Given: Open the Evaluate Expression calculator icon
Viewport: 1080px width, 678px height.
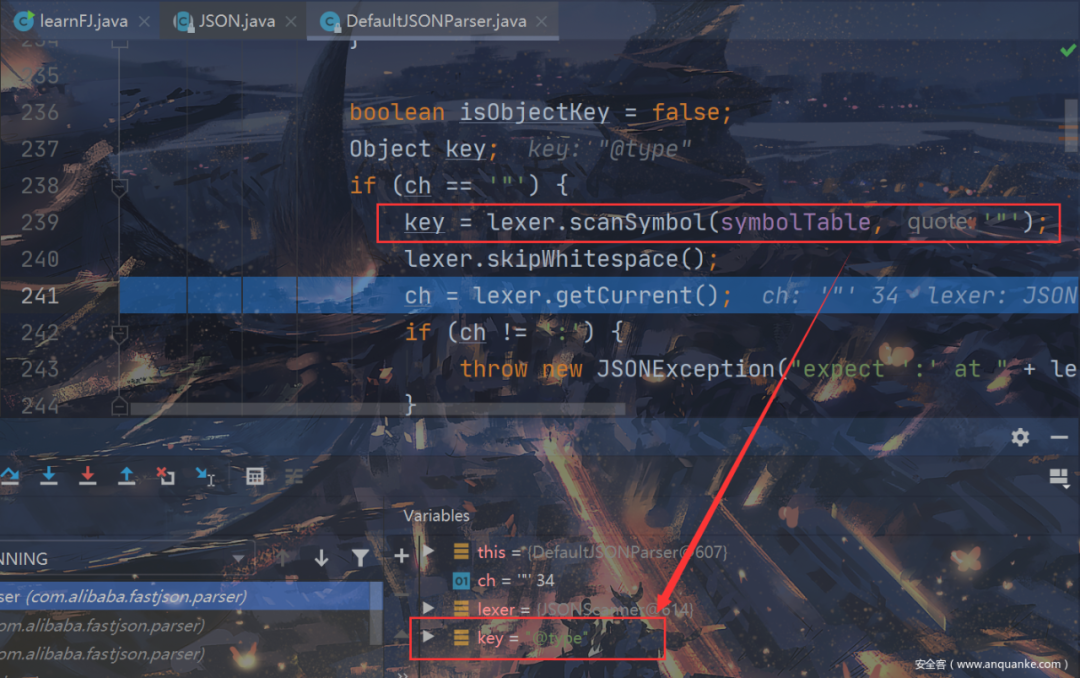Looking at the screenshot, I should 255,476.
